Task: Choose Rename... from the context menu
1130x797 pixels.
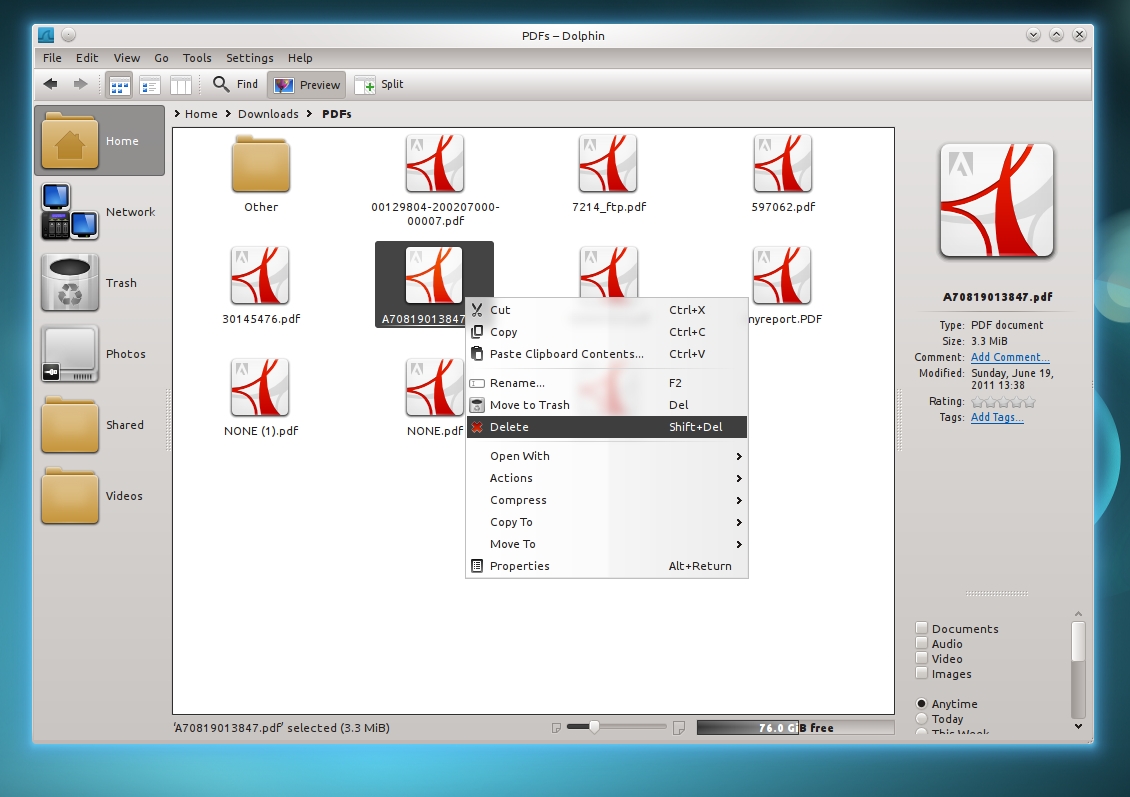Action: point(607,383)
